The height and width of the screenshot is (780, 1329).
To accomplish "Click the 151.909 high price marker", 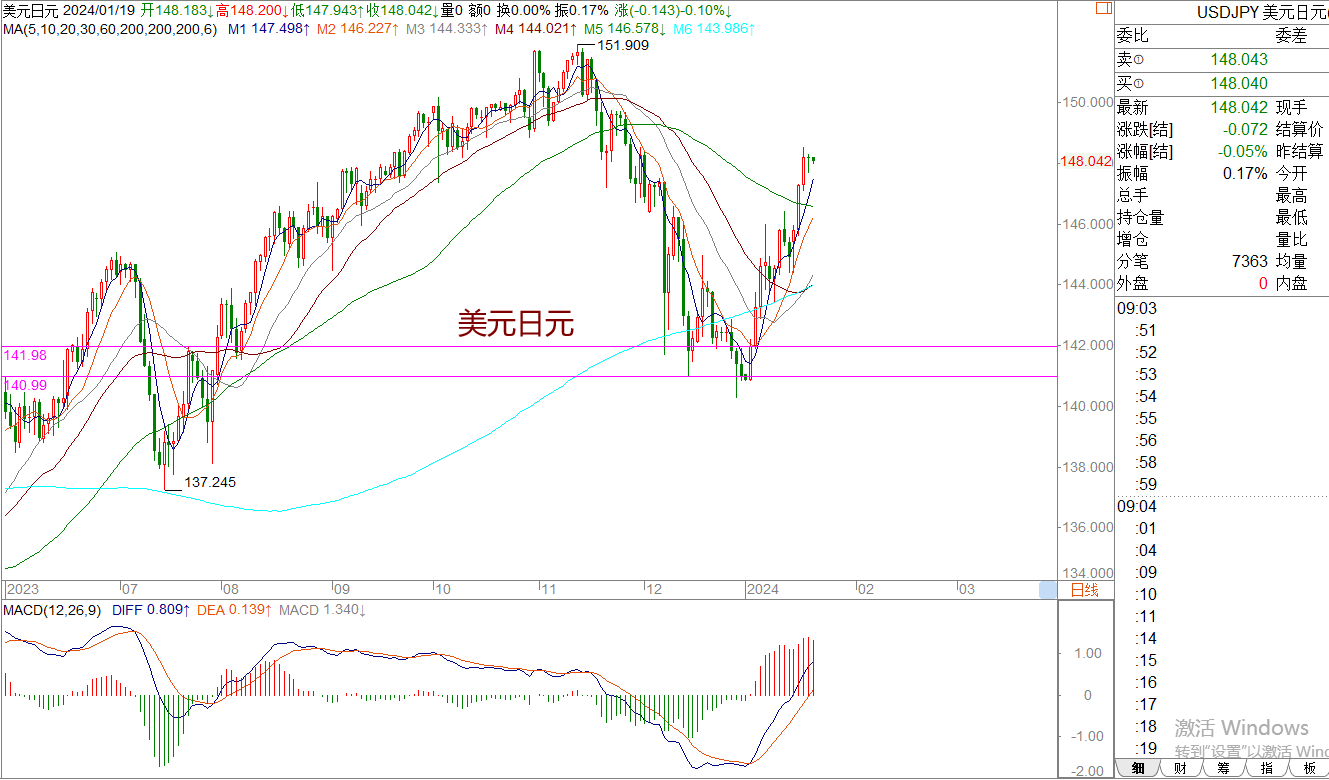I will pyautogui.click(x=622, y=46).
